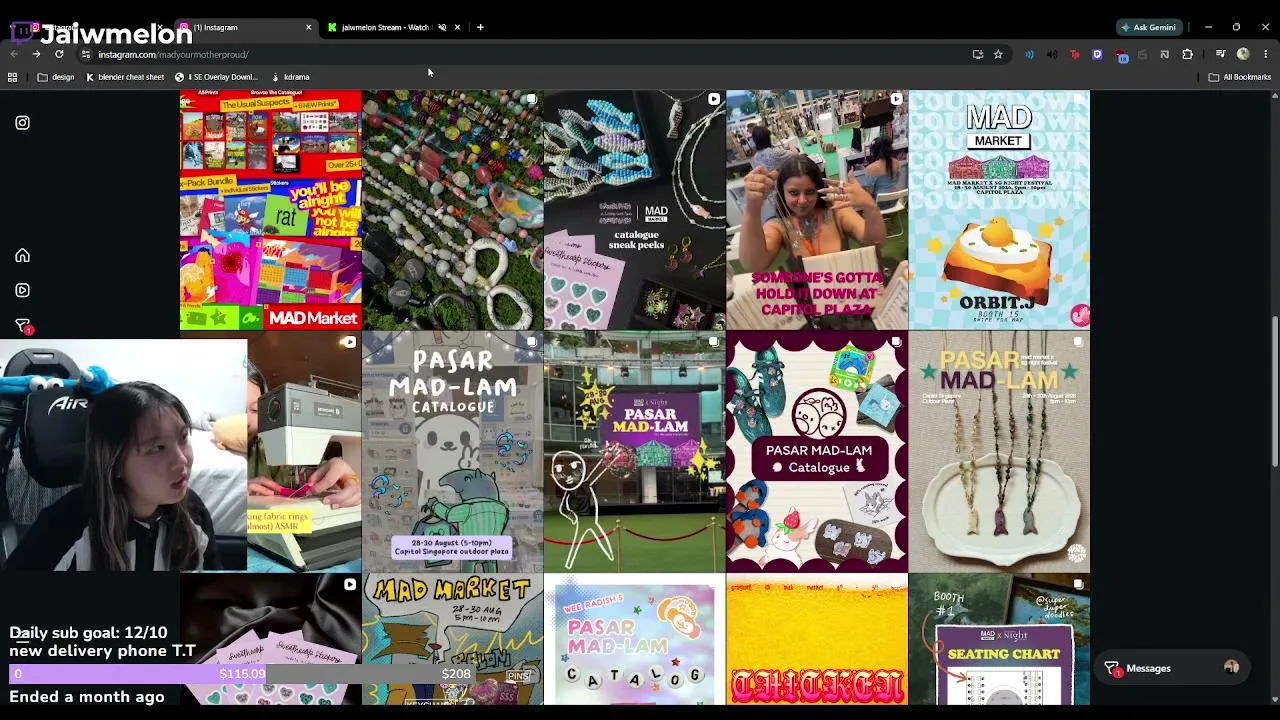Screen dimensions: 1280x720
Task: Open the Apps grid in bookmarks bar
Action: [12, 77]
